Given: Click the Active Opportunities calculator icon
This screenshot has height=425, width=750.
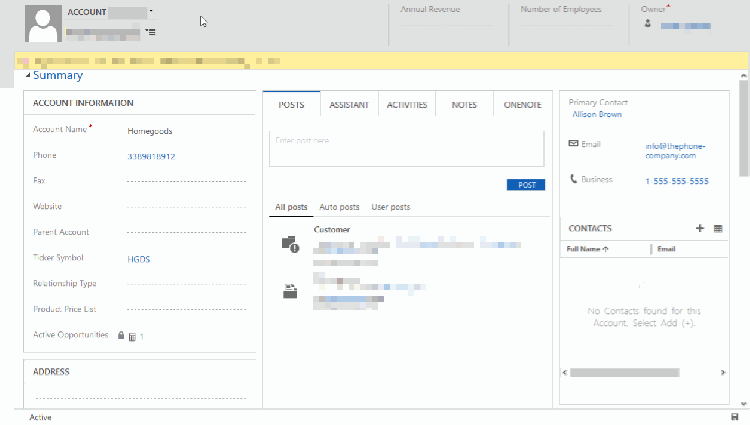Looking at the screenshot, I should [x=132, y=337].
